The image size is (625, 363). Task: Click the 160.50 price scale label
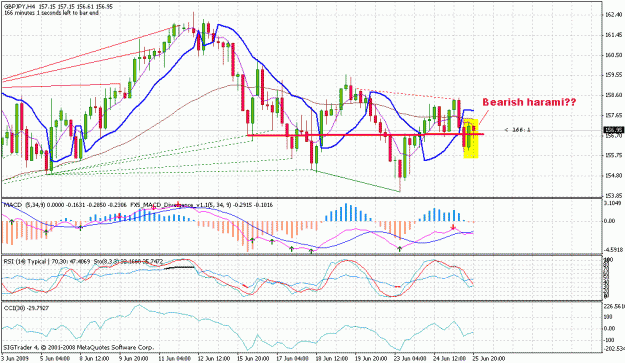pyautogui.click(x=613, y=55)
